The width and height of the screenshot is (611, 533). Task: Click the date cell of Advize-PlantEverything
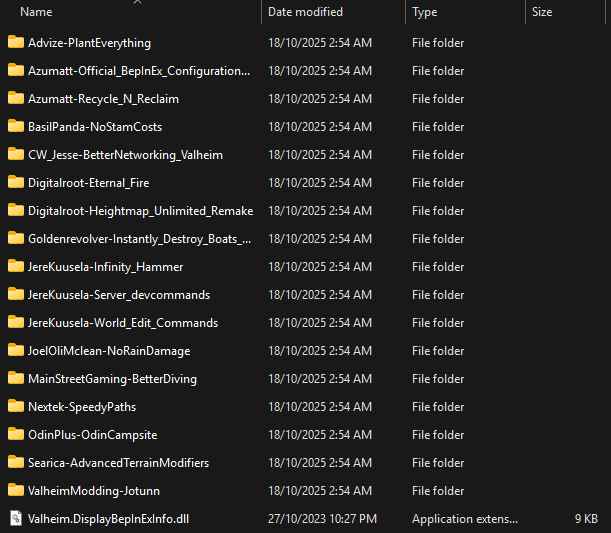point(320,43)
